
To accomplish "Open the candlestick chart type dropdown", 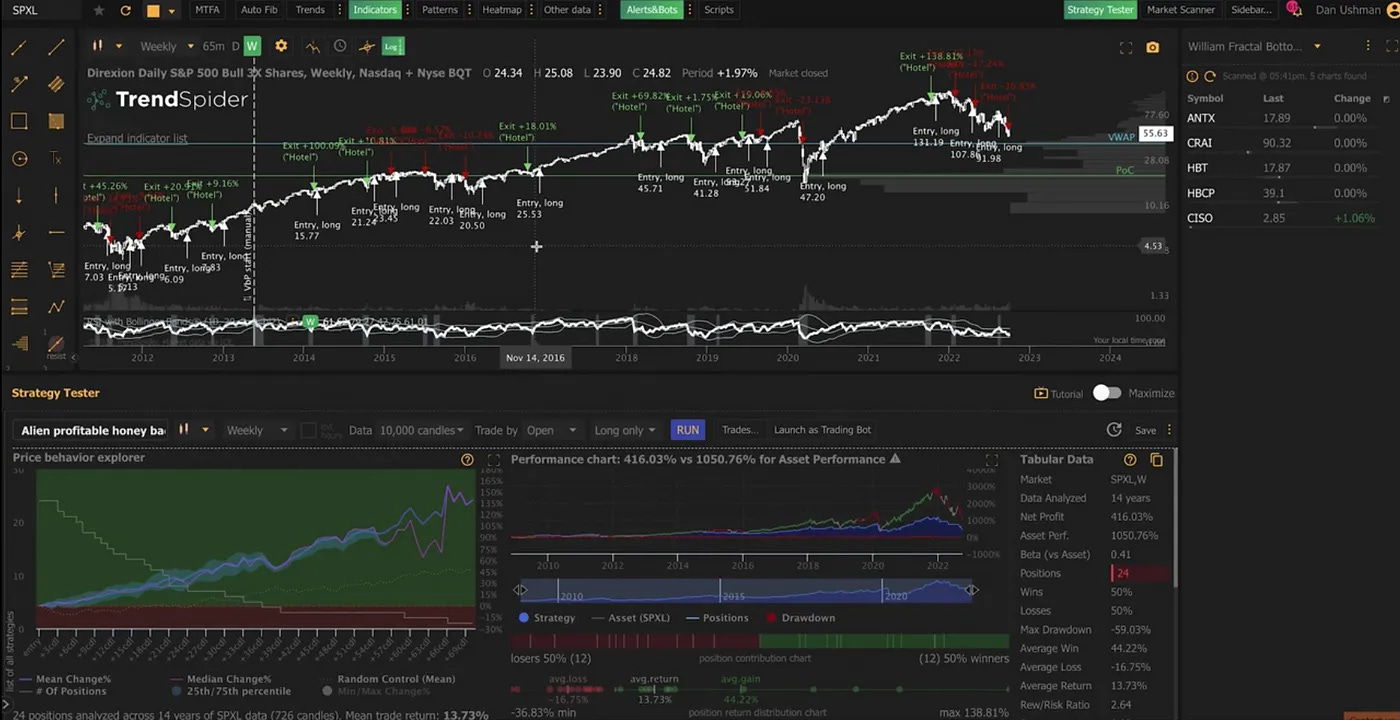I will pyautogui.click(x=108, y=46).
